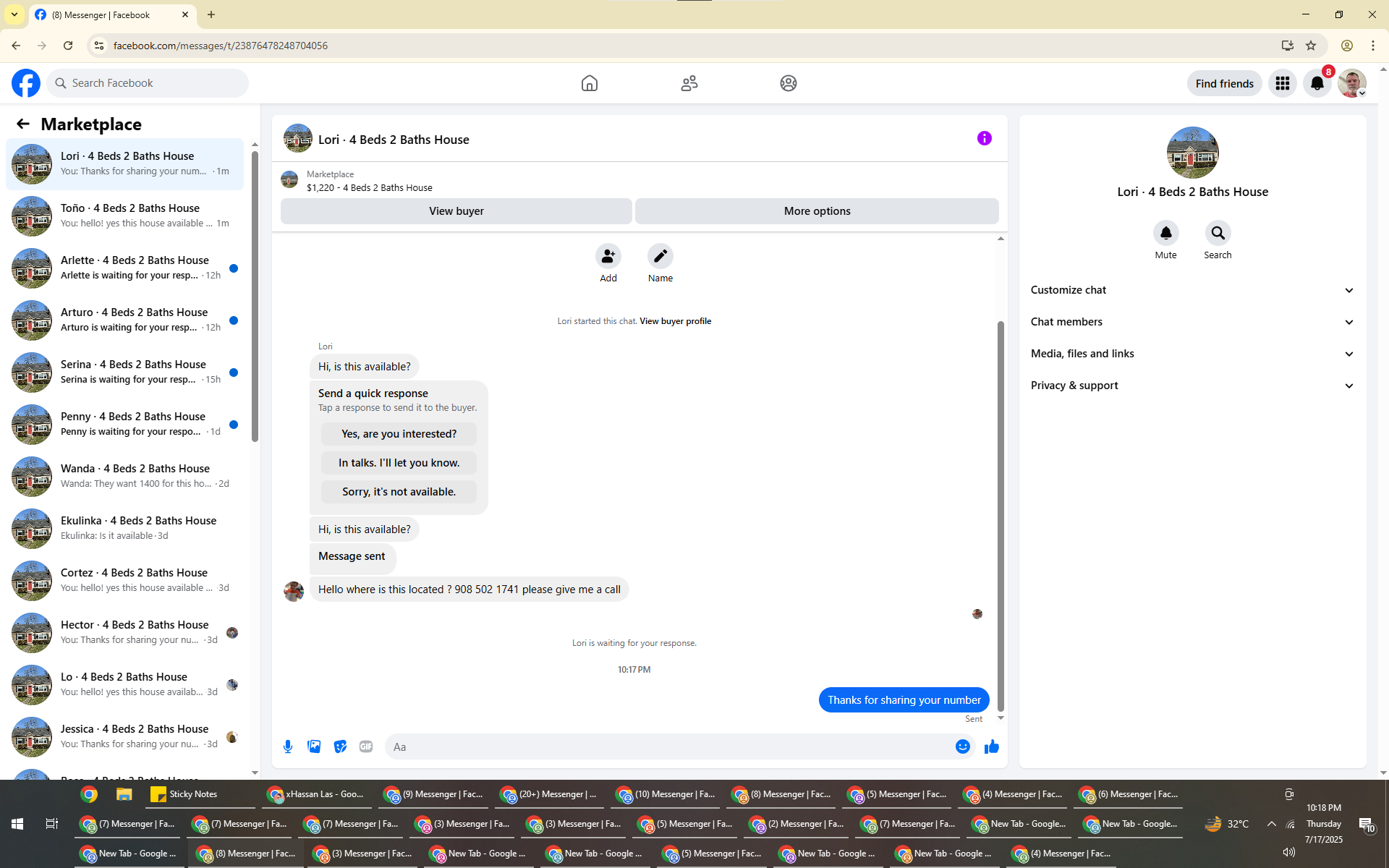Screen dimensions: 1389x868
Task: Expand Privacy & support section
Action: pyautogui.click(x=1192, y=386)
